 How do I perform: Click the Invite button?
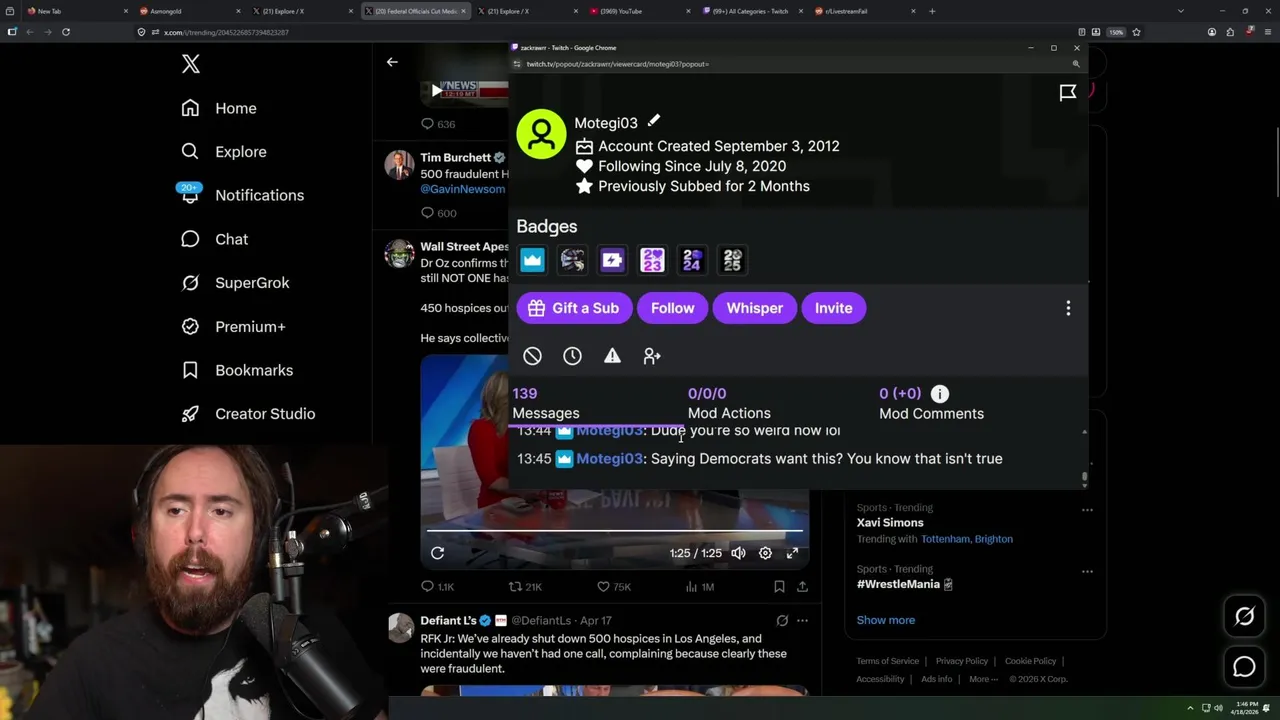[834, 308]
